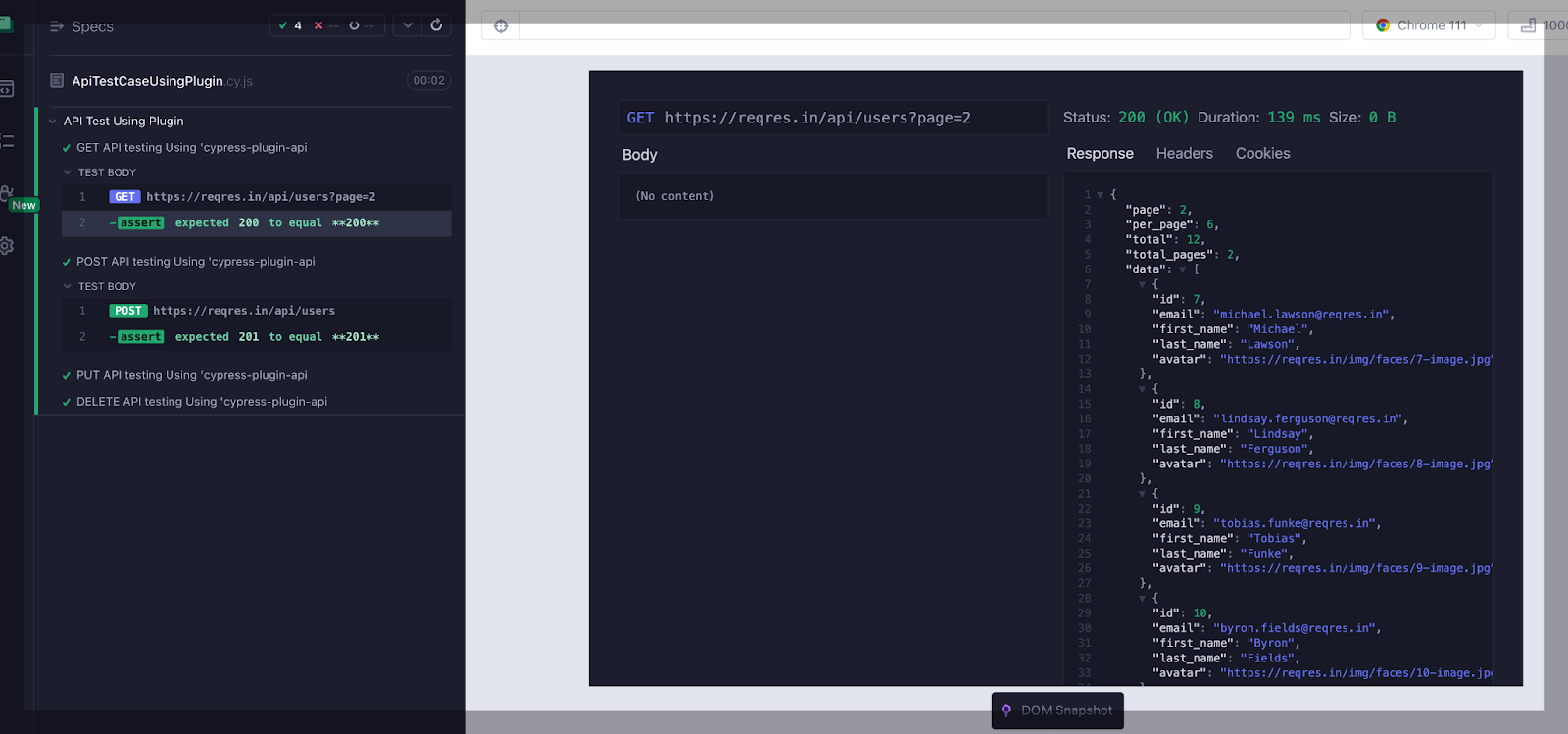Click the GET users?page=2 command log row
The image size is (1568, 734).
[256, 197]
